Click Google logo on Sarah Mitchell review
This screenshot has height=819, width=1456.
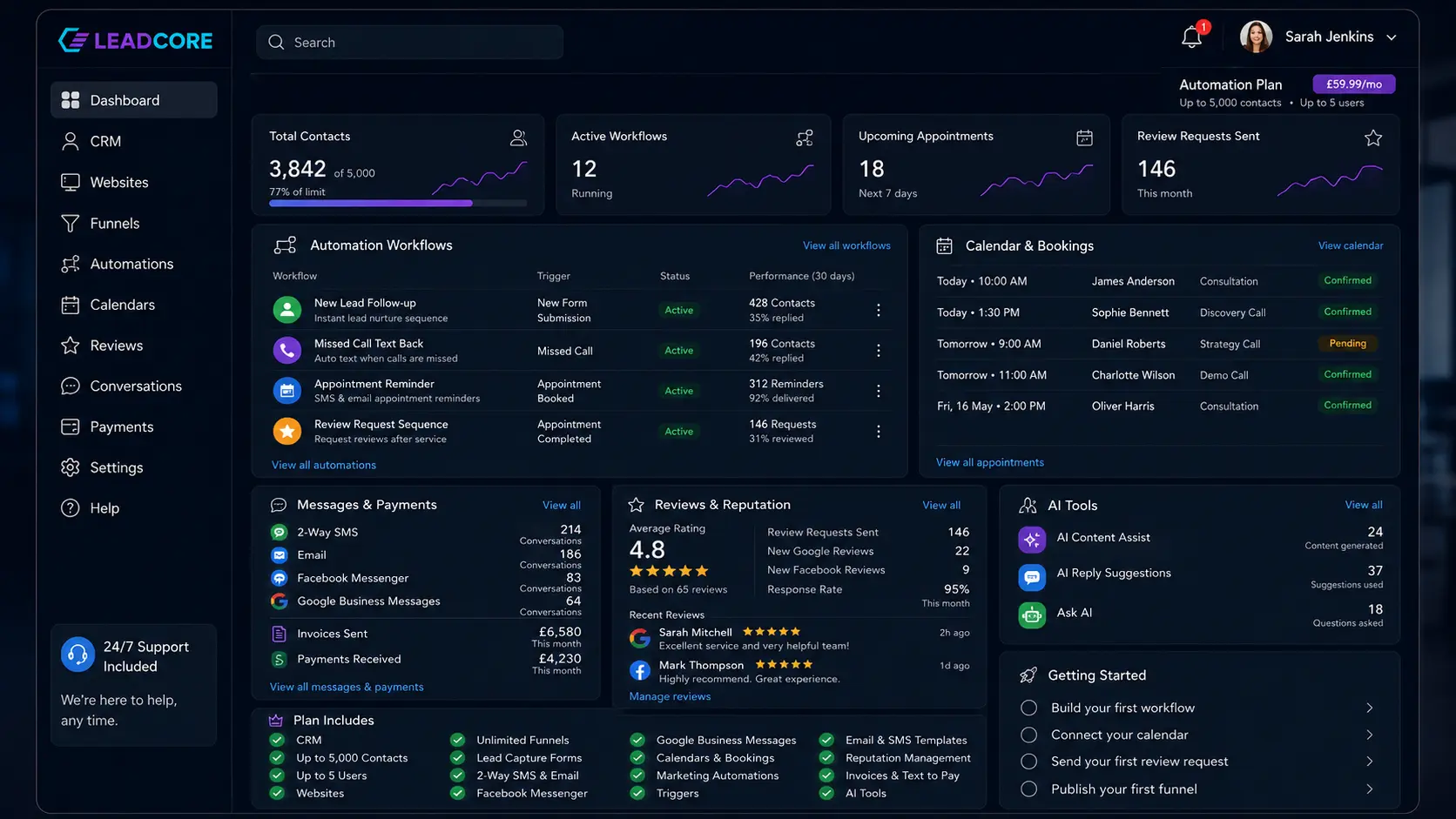point(640,638)
